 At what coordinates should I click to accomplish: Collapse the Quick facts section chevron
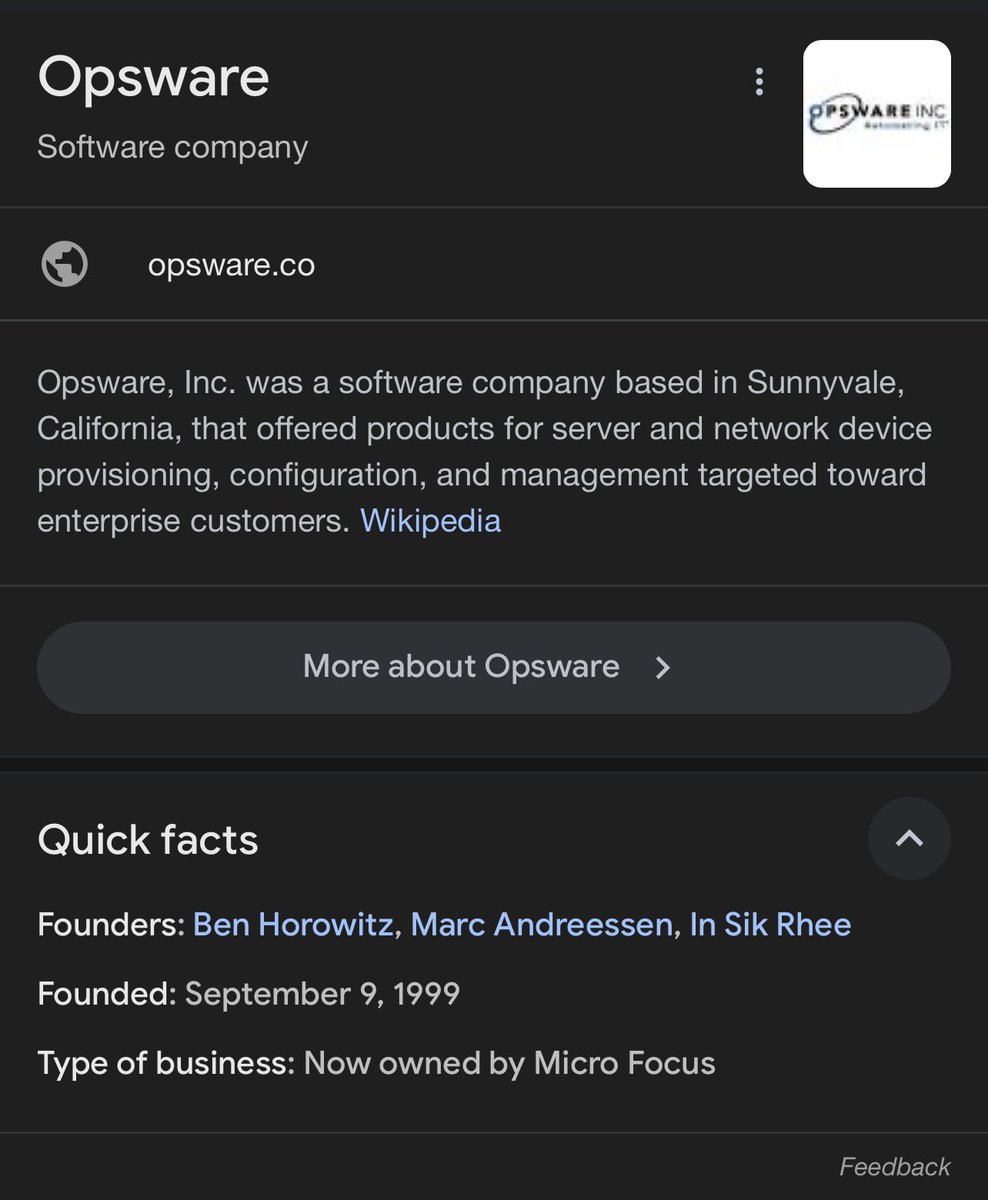(909, 839)
